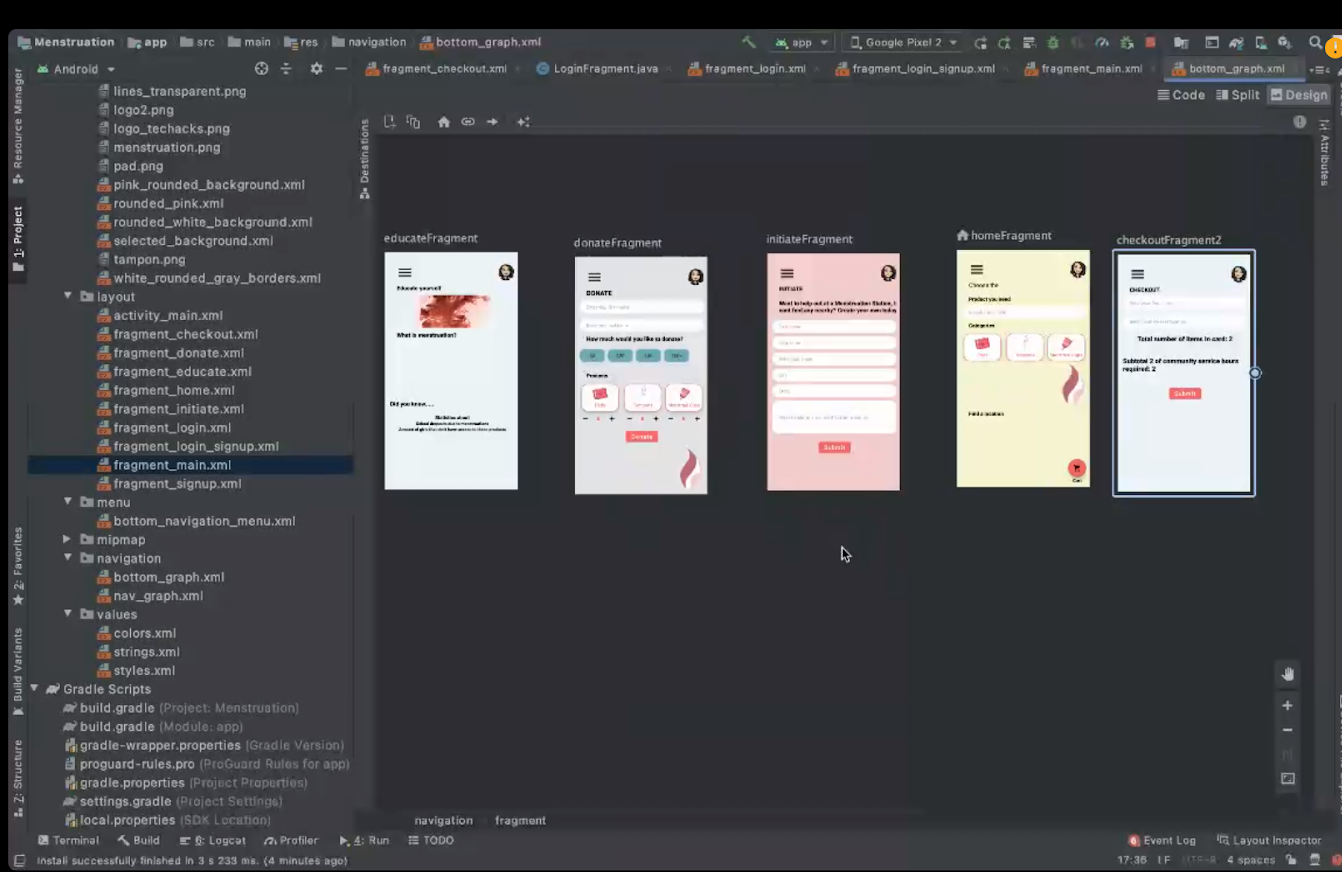Select the educateFragment destination preview
Image resolution: width=1342 pixels, height=872 pixels.
coord(451,371)
